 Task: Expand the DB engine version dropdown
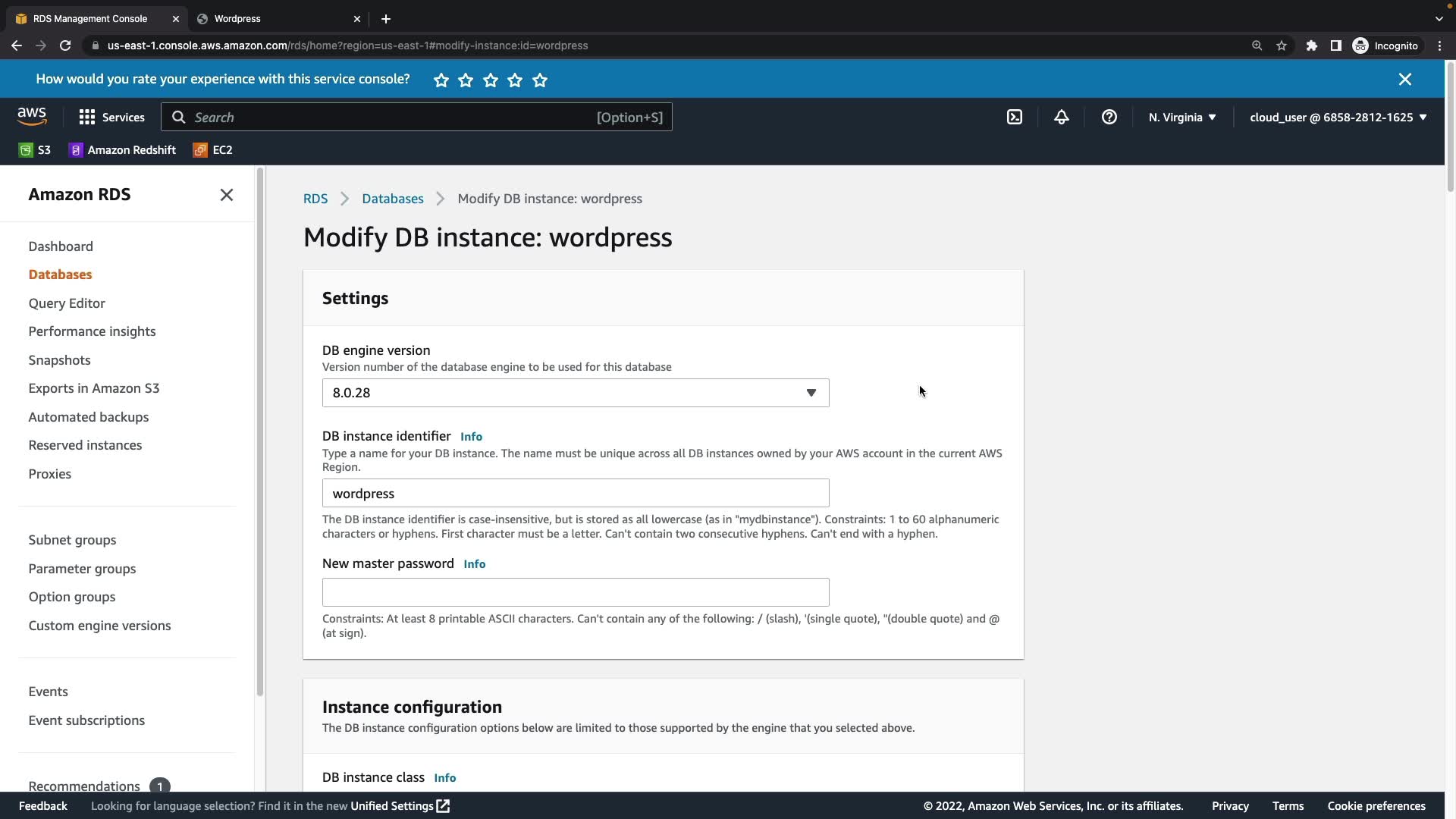tap(575, 393)
